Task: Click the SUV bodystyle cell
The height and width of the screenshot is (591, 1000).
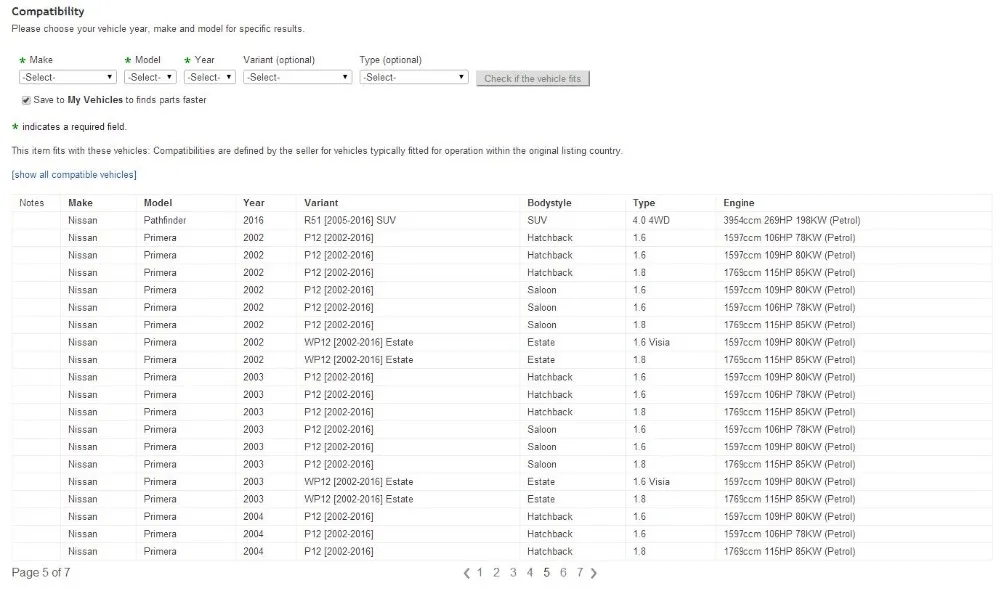Action: (537, 221)
